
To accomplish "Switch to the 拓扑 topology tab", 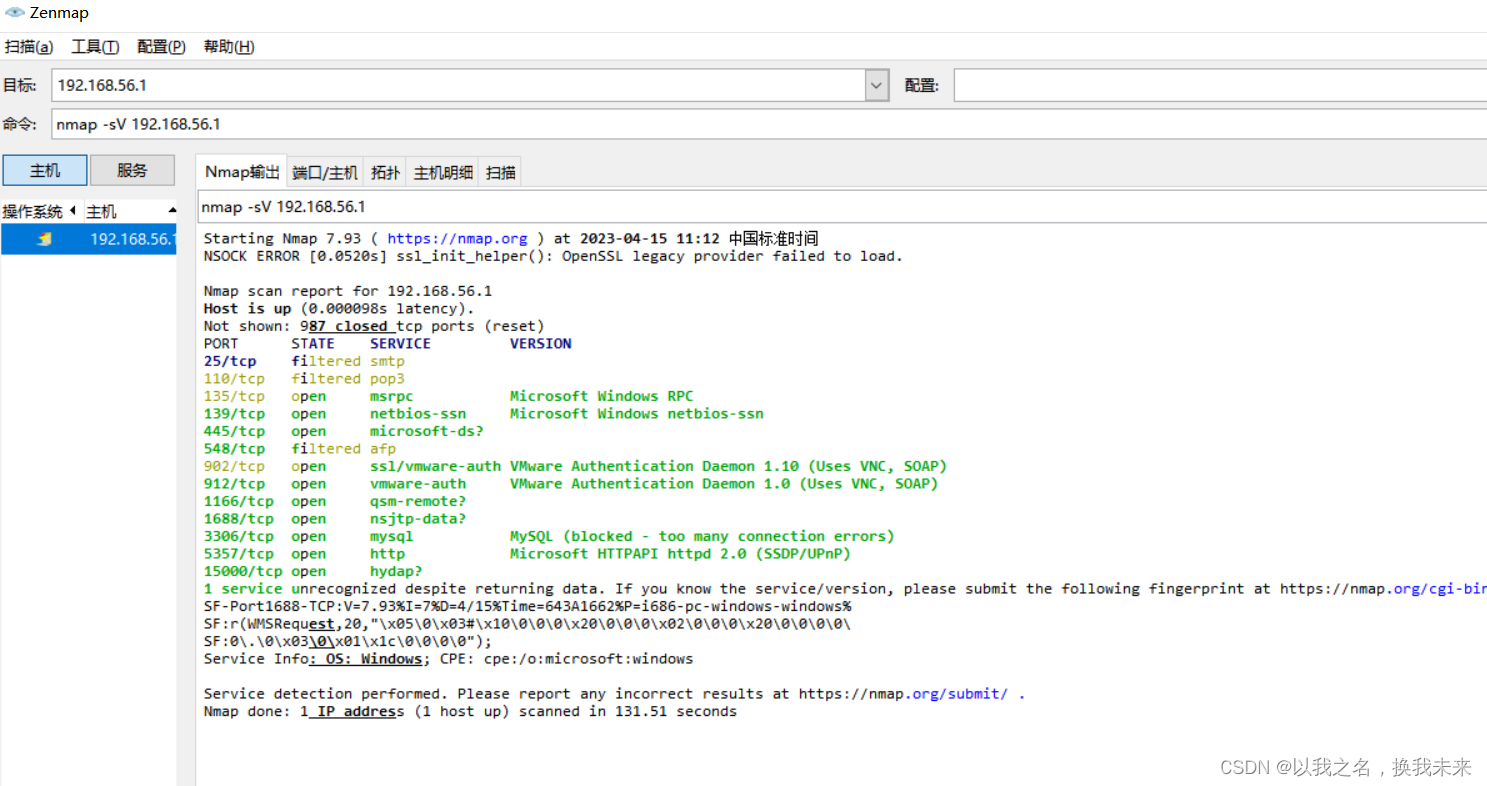I will click(386, 173).
